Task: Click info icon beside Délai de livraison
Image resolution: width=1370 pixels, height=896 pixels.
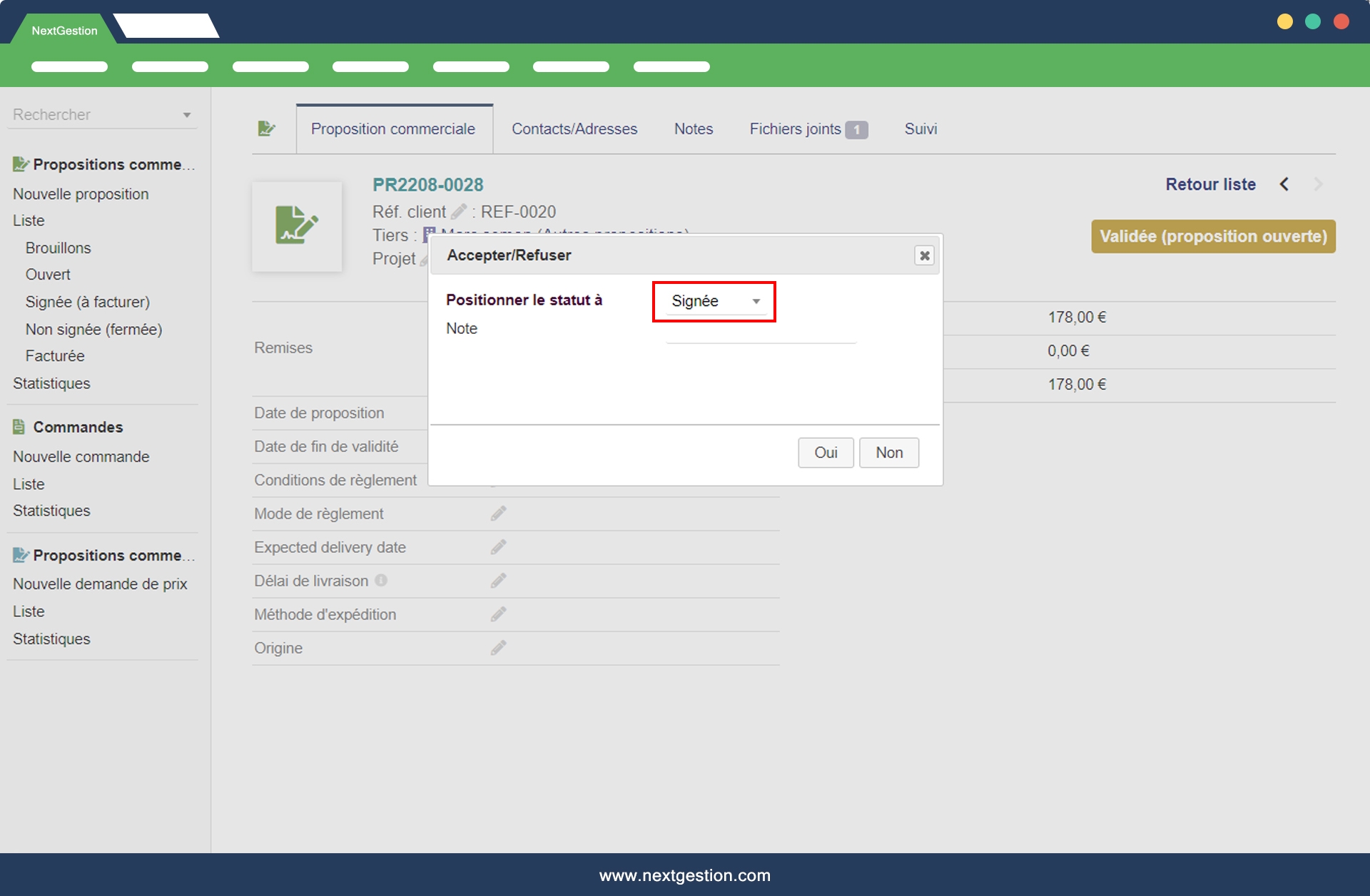Action: [x=381, y=581]
